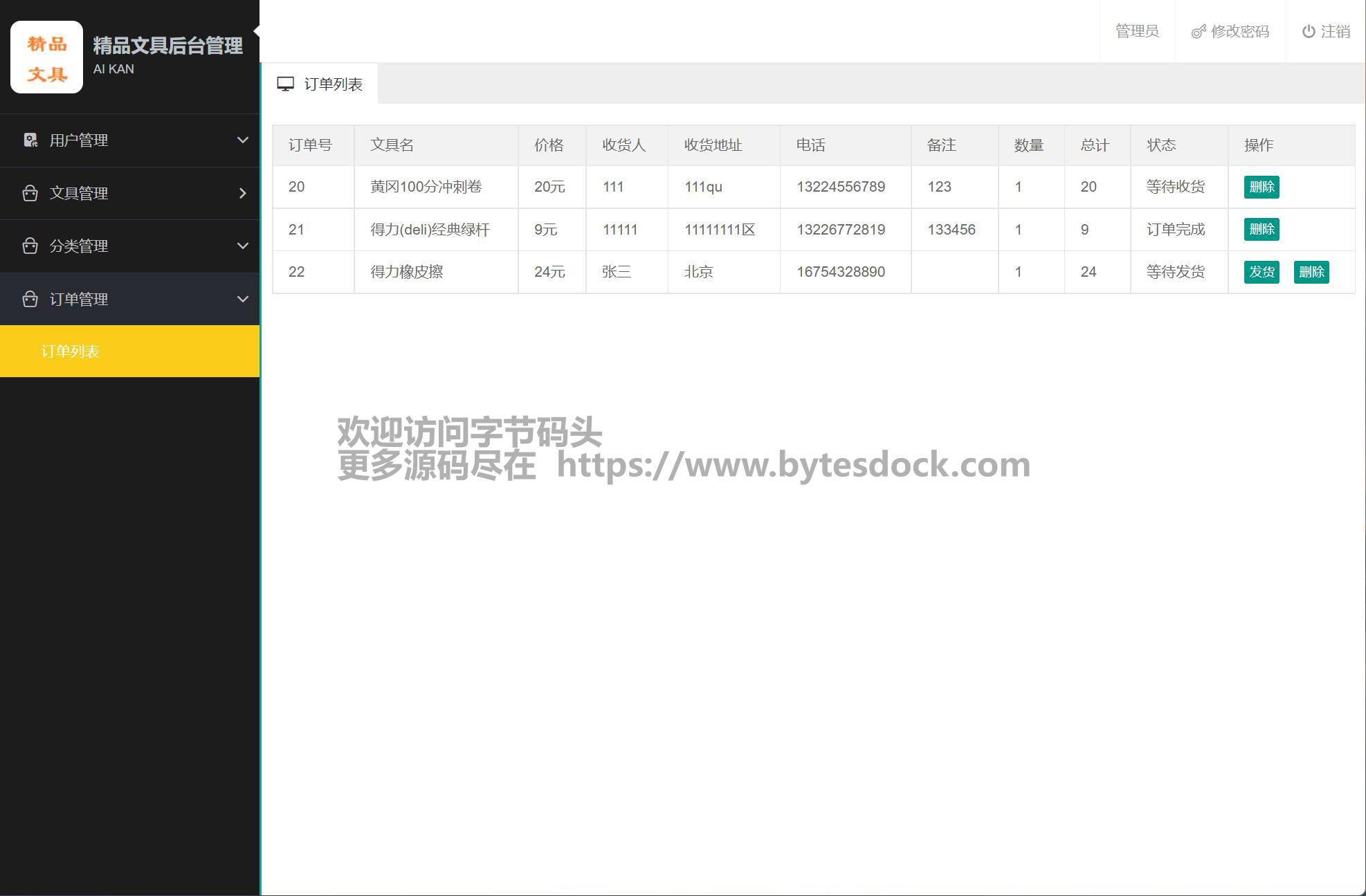Expand the 分类管理 chevron
1366x896 pixels.
coord(242,246)
